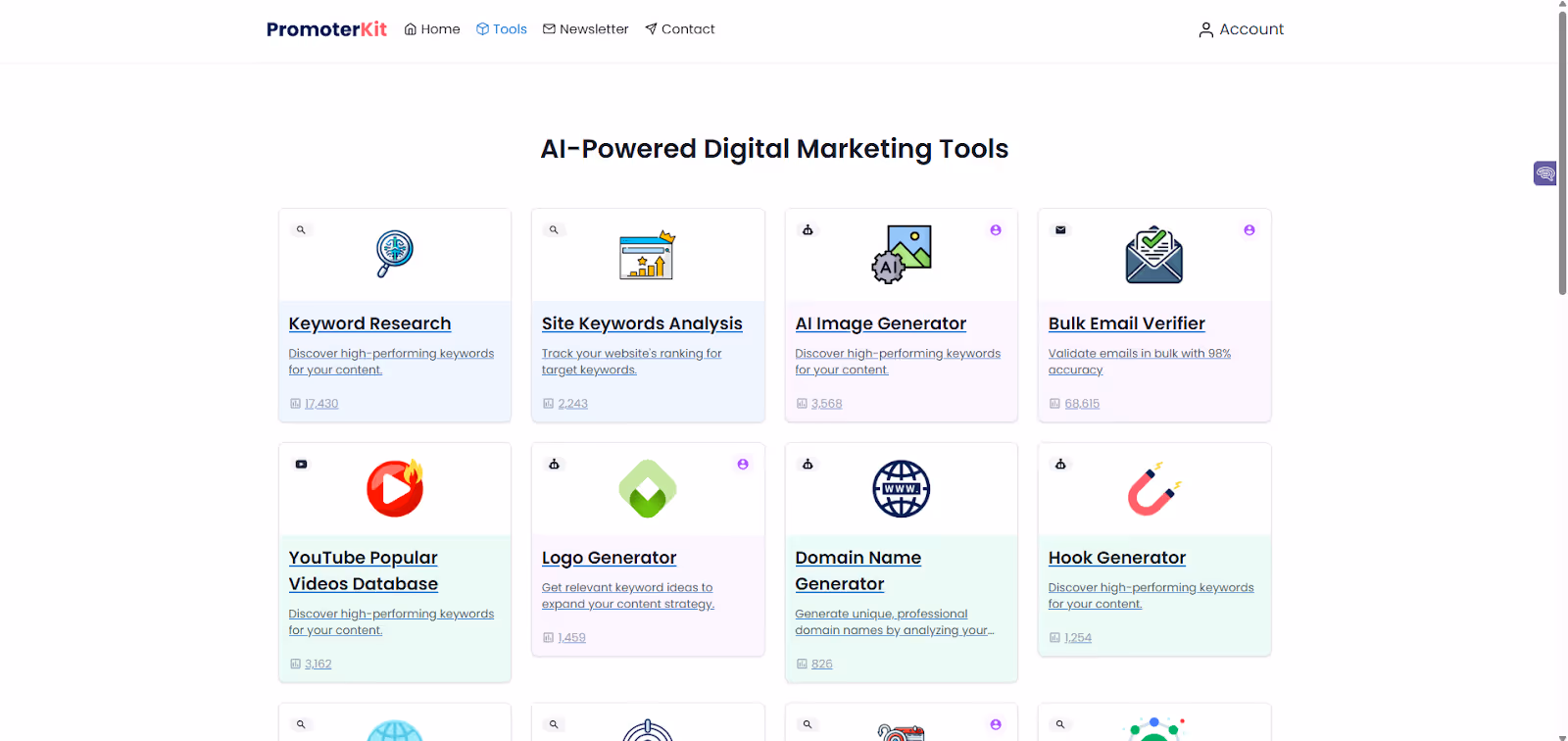The height and width of the screenshot is (741, 1568).
Task: Click the Site Keywords Analysis chart icon
Action: point(648,255)
